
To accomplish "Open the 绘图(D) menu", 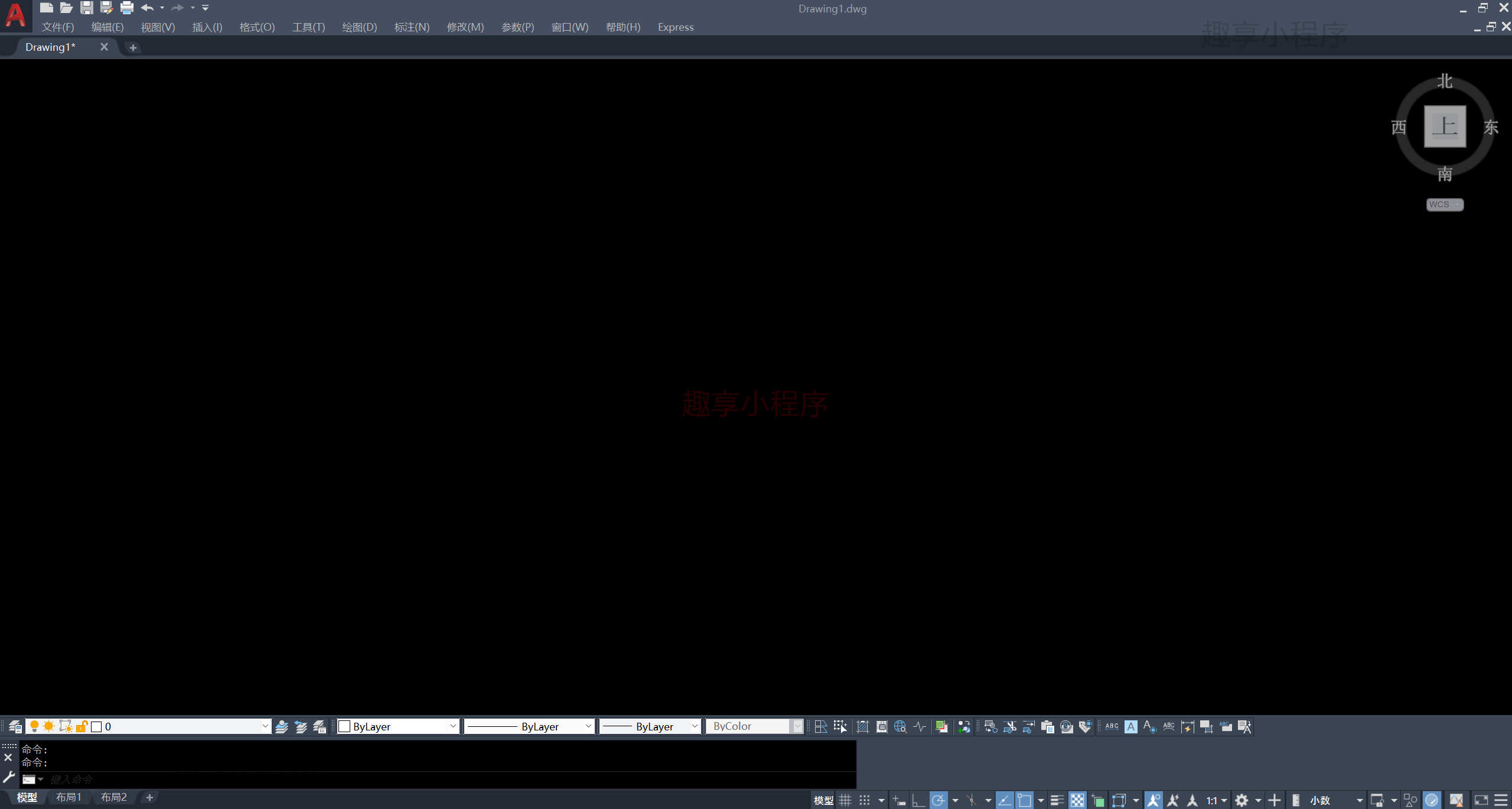I will click(359, 27).
